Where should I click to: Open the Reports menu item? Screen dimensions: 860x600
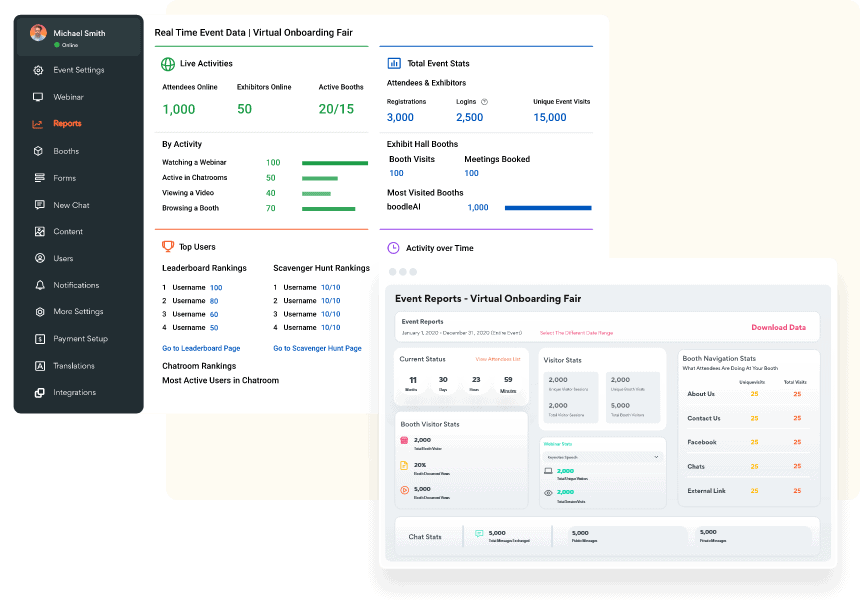click(67, 124)
